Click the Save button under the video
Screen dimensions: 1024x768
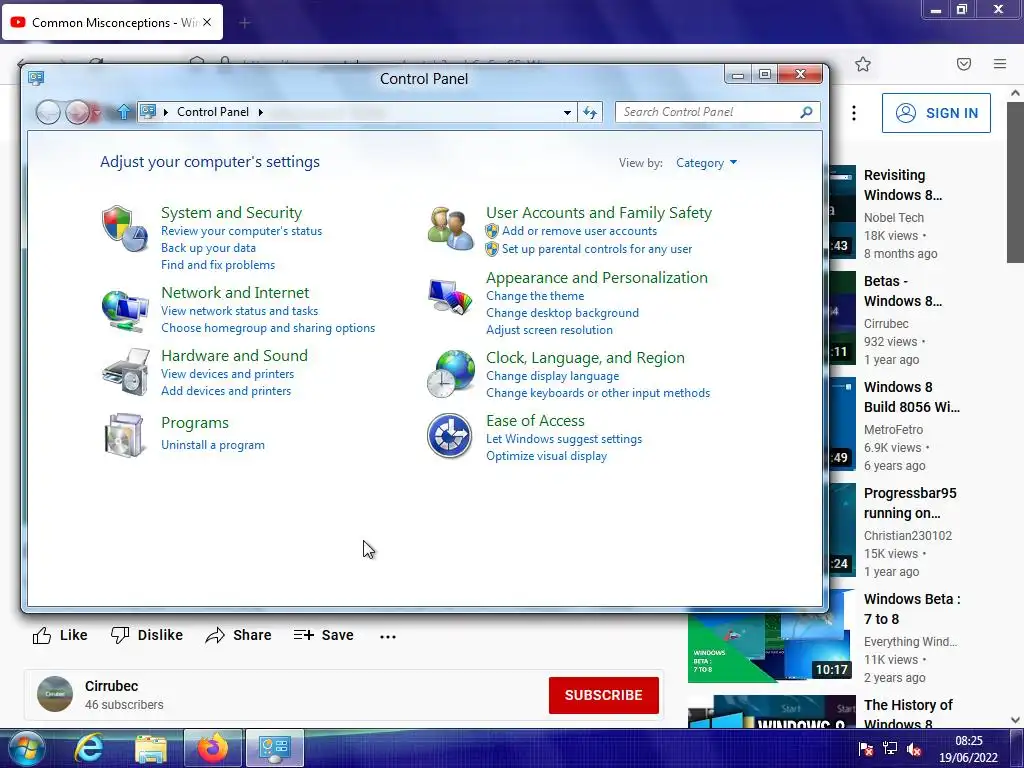coord(323,635)
